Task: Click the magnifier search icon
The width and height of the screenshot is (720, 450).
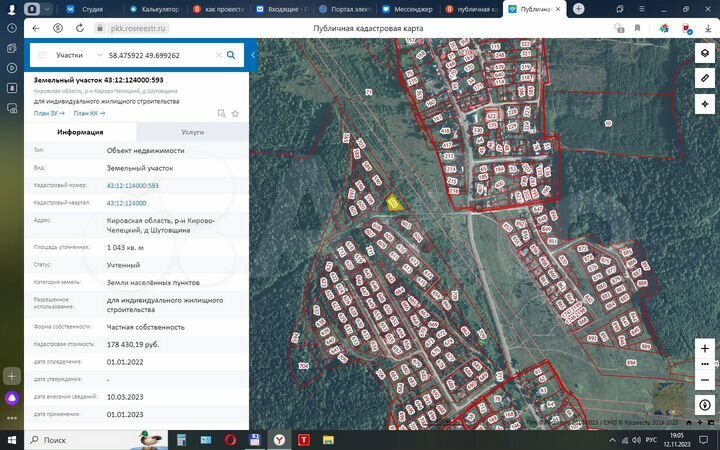Action: 231,55
